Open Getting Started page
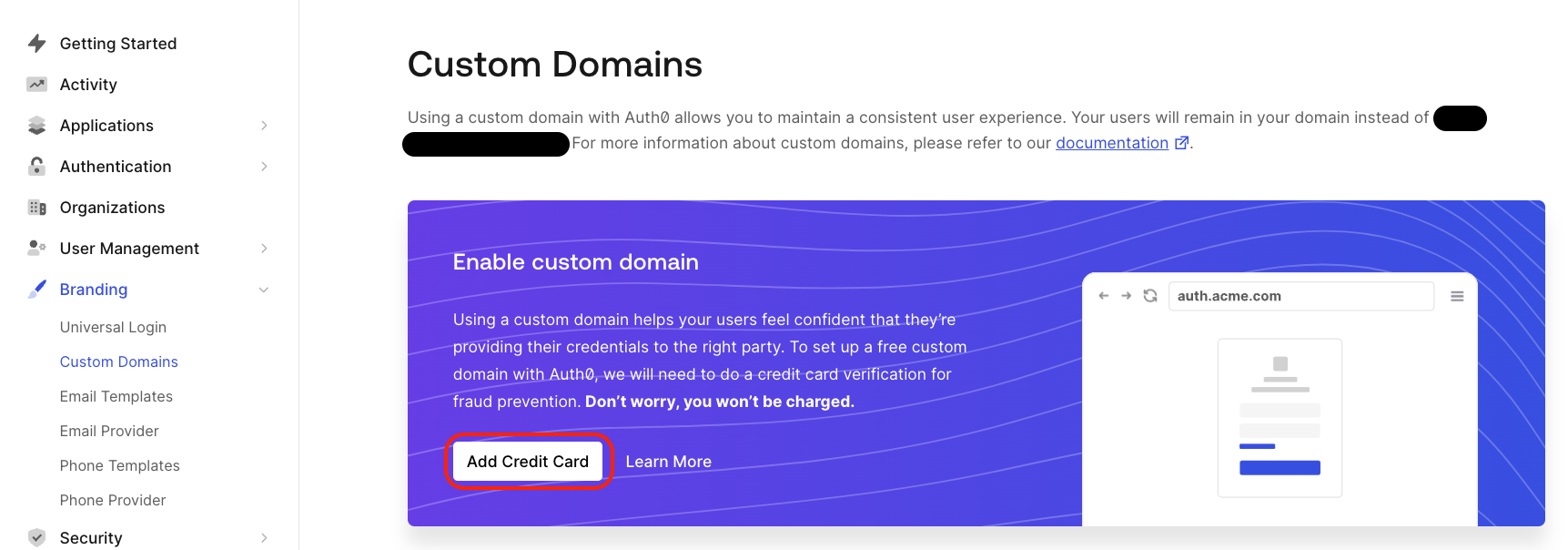1568x550 pixels. pyautogui.click(x=118, y=44)
